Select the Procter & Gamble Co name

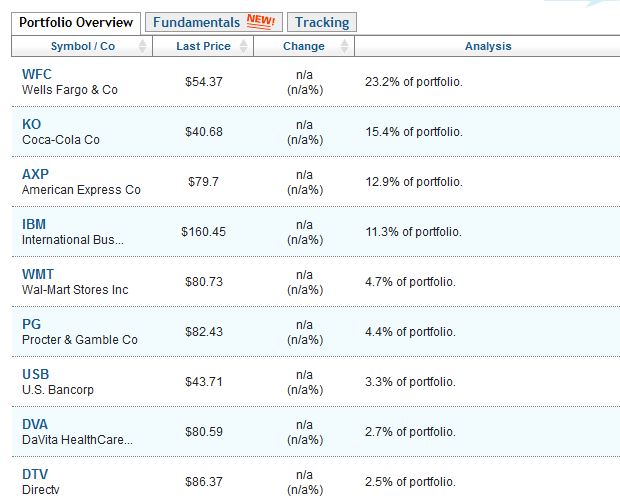(80, 340)
